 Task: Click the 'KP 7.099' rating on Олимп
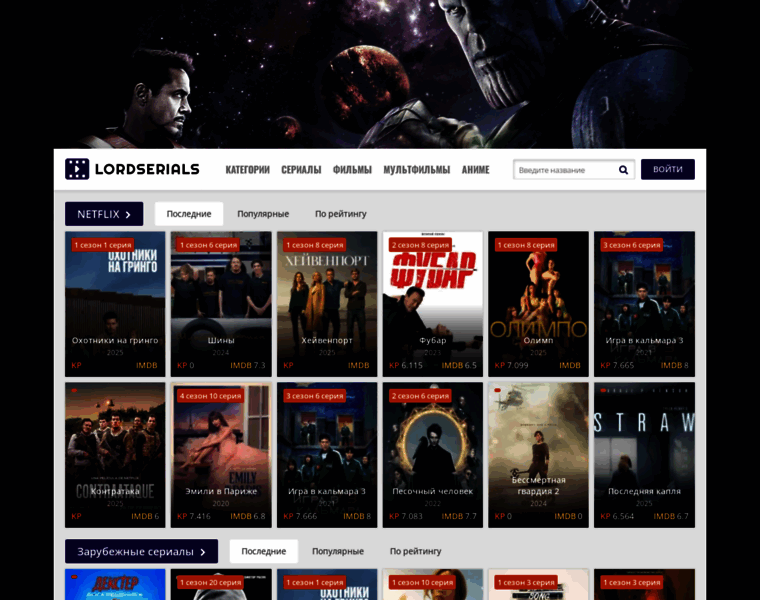(x=511, y=365)
